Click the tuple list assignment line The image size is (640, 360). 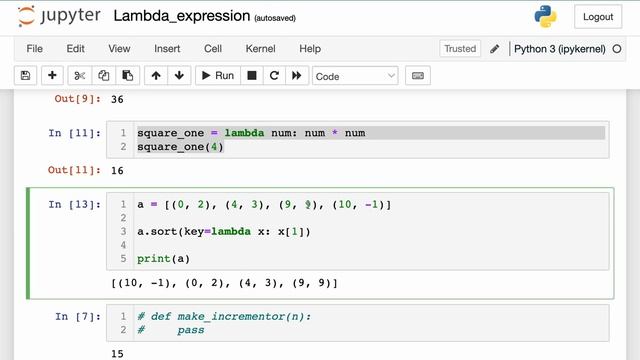click(264, 204)
